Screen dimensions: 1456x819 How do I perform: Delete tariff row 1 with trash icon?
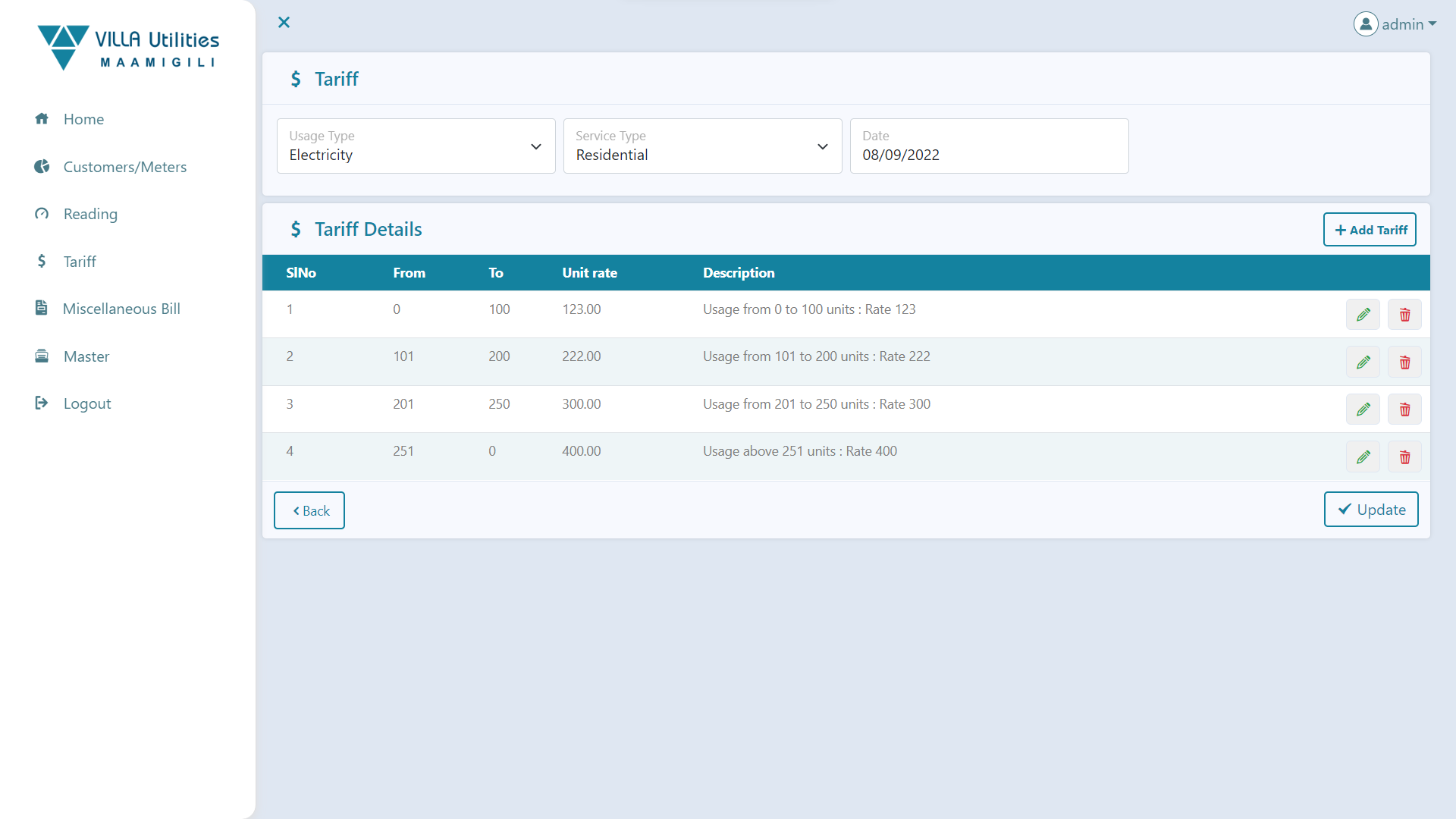coord(1404,315)
